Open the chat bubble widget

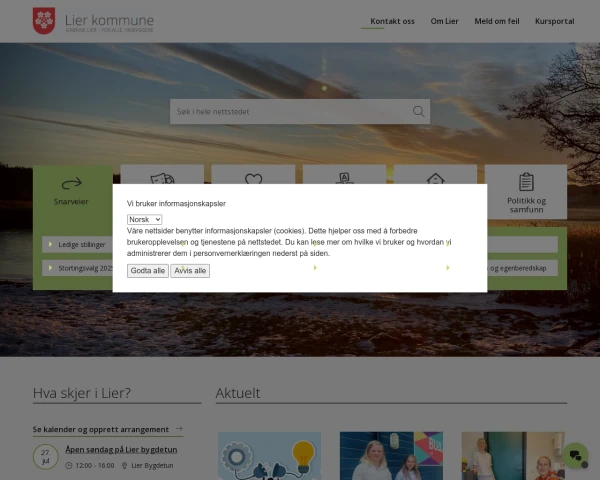point(575,455)
